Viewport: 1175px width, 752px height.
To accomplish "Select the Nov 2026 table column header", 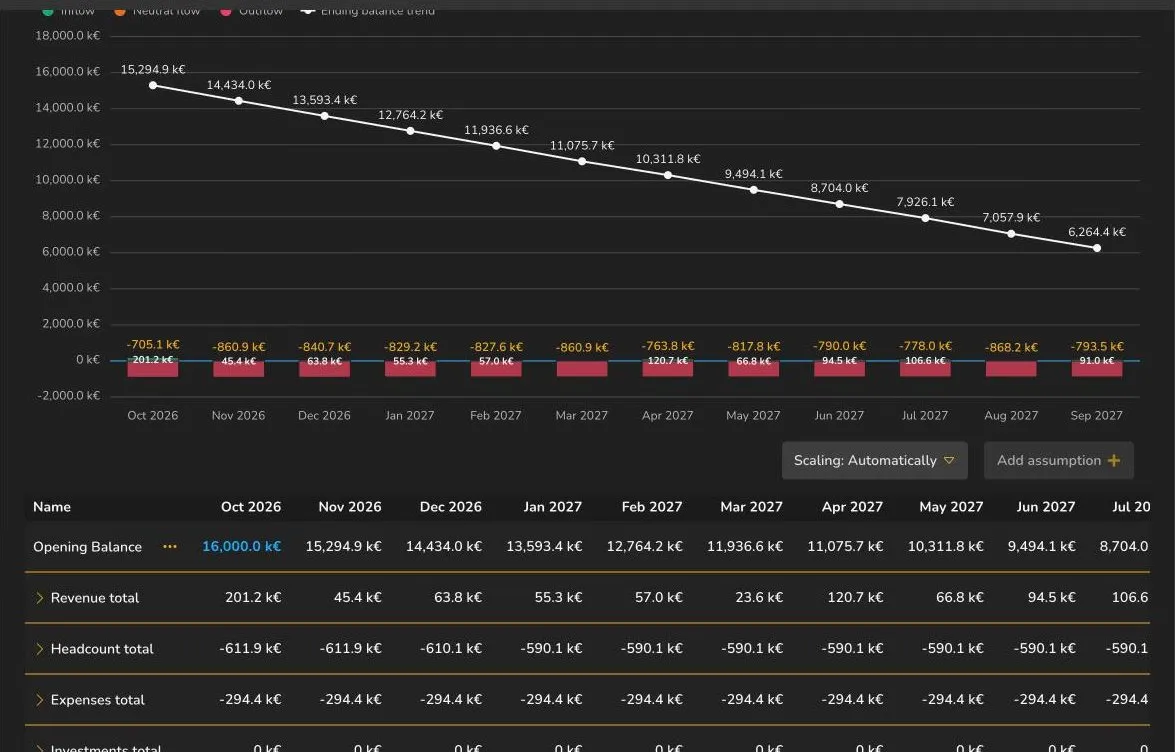I will click(x=349, y=507).
